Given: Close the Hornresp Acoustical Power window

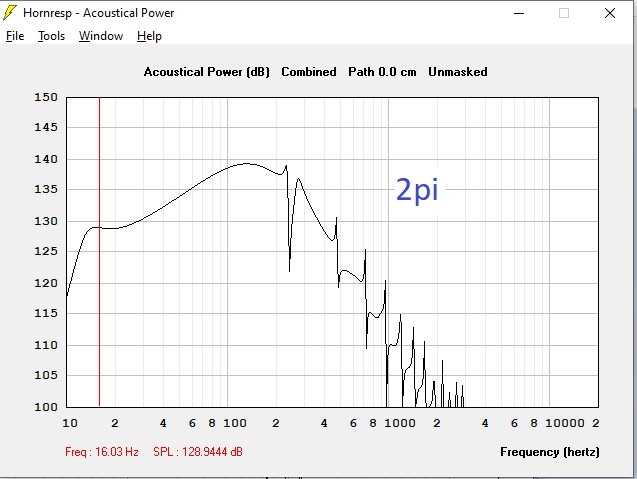Looking at the screenshot, I should (610, 13).
